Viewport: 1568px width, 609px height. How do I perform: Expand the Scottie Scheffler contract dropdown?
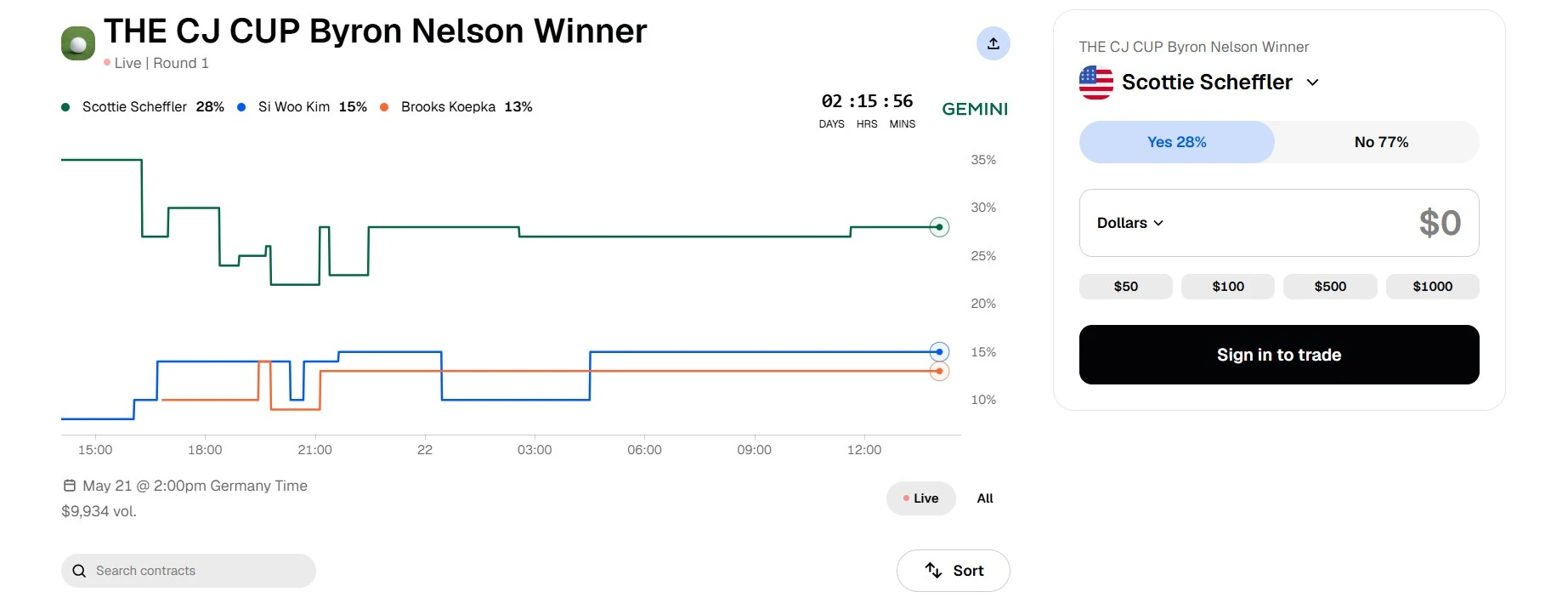(1312, 83)
